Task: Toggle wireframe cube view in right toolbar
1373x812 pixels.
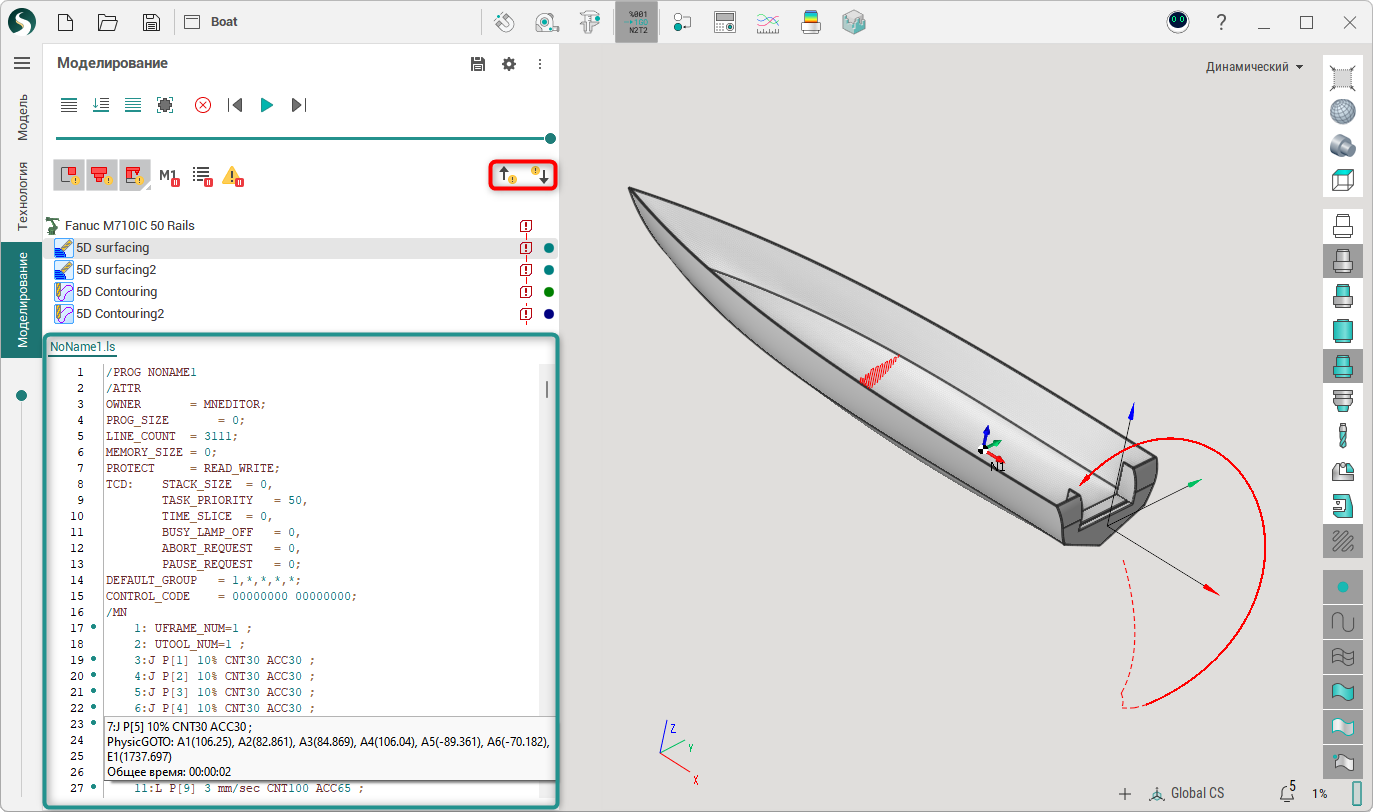Action: (x=1342, y=181)
